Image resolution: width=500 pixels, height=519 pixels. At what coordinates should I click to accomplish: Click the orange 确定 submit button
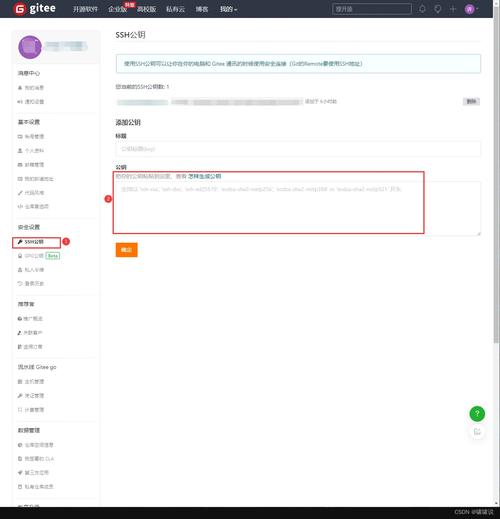(126, 250)
